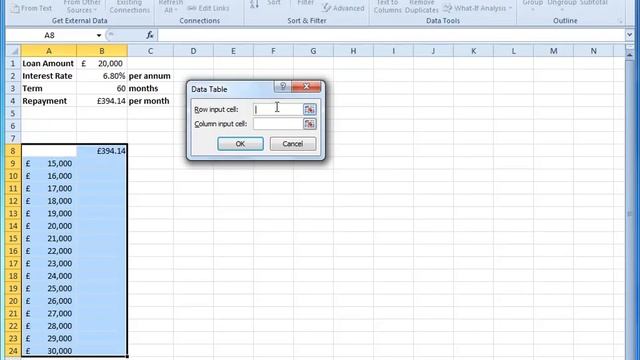Click the insert function fx icon

click(x=150, y=36)
